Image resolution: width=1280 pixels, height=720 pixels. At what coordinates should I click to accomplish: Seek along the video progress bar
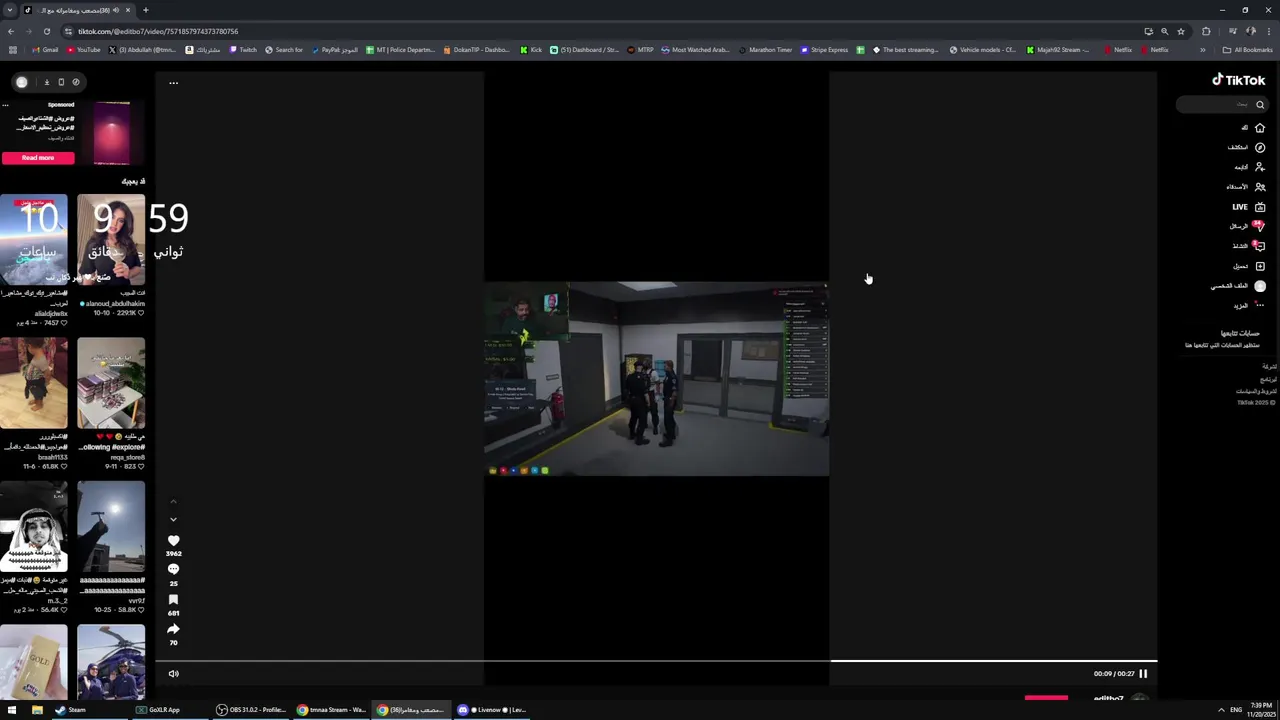coord(656,661)
